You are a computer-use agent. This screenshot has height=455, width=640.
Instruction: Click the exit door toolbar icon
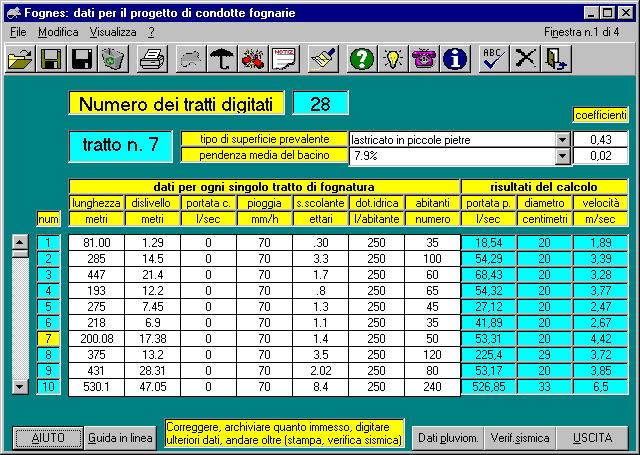[555, 60]
